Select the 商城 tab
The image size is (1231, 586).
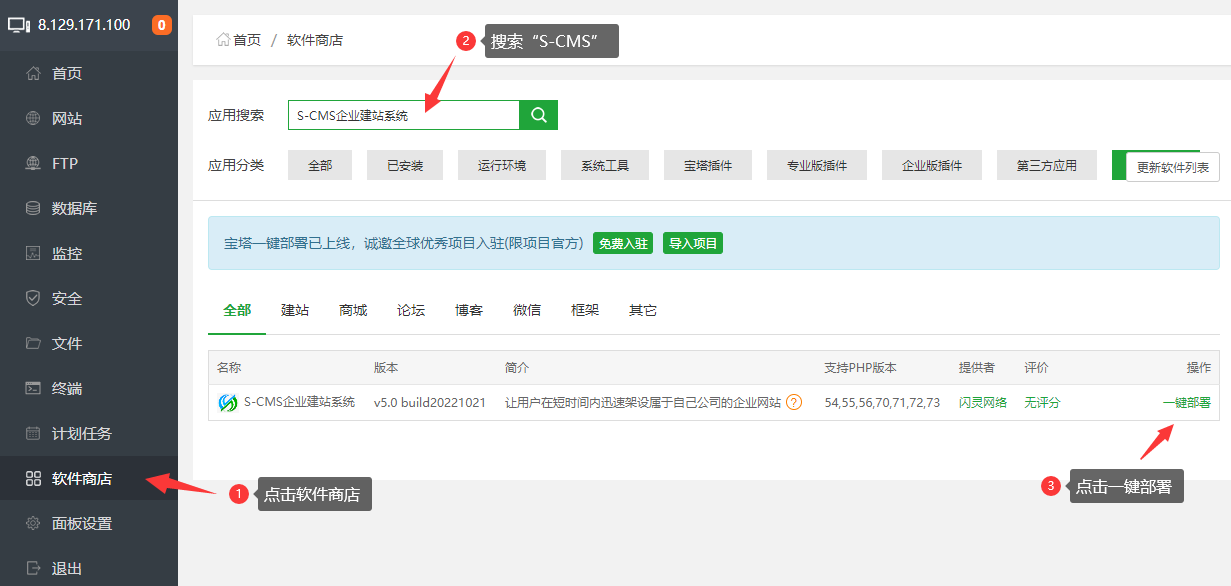pos(353,310)
